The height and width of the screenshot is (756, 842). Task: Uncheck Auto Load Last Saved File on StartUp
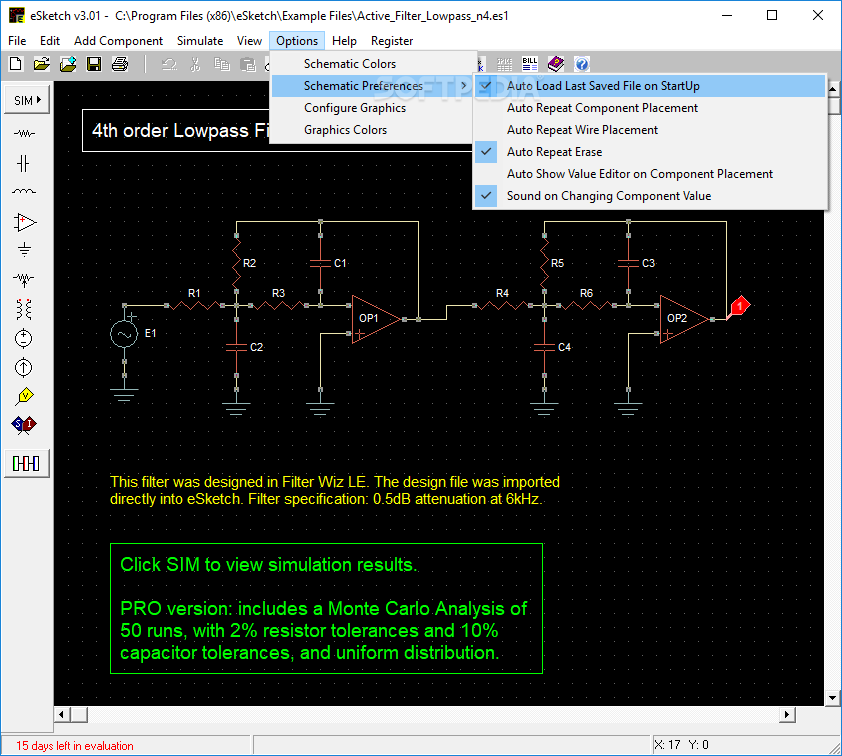(649, 86)
